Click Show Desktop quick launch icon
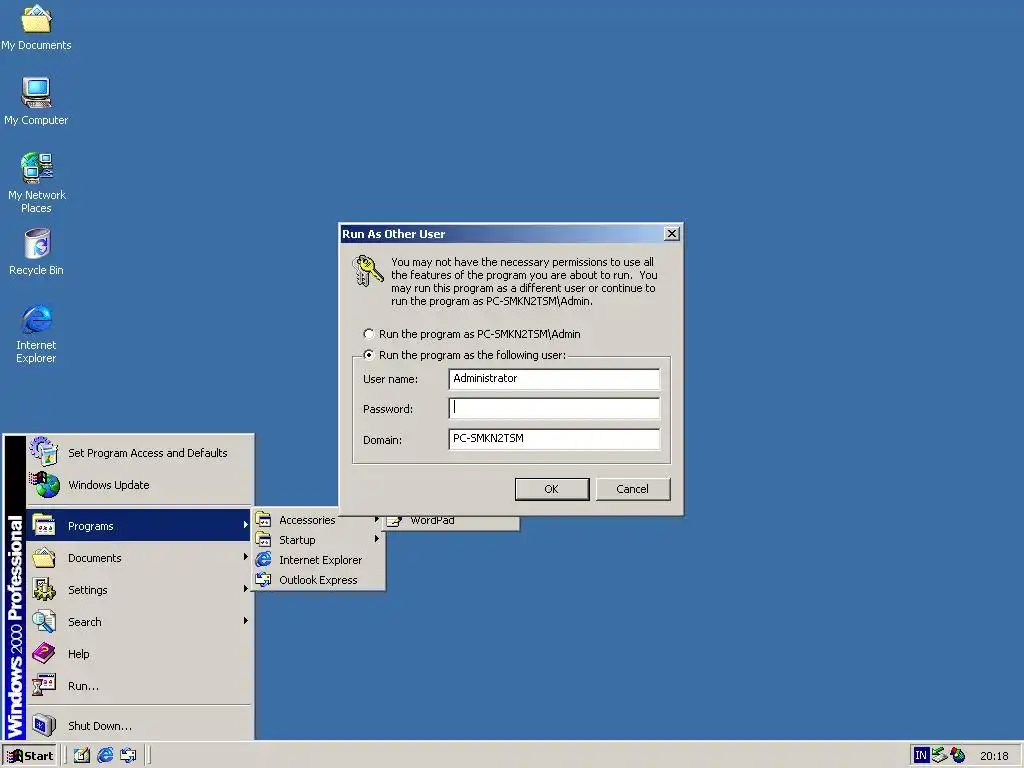 [82, 756]
